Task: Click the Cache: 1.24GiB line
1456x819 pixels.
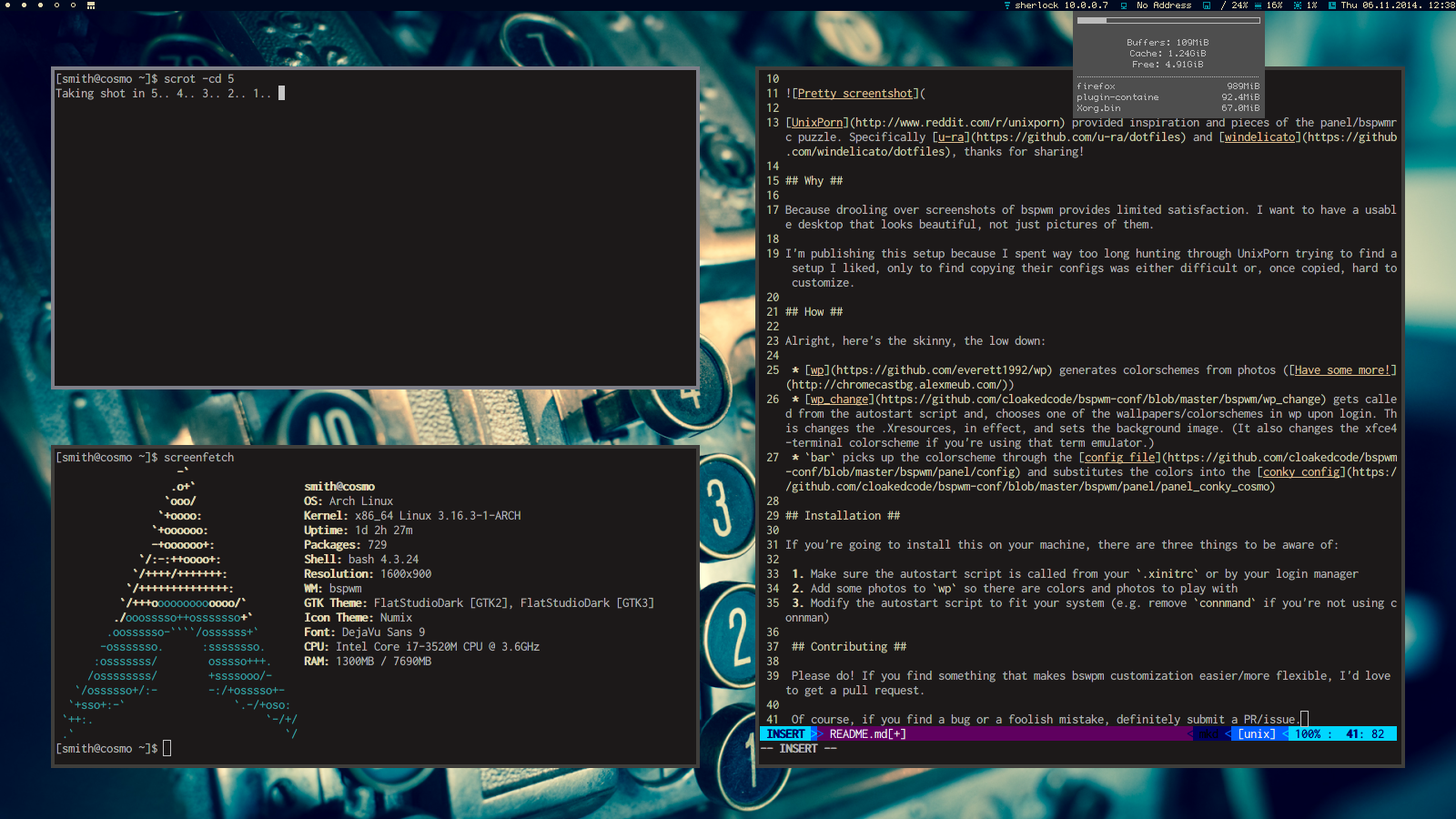Action: 1168,54
